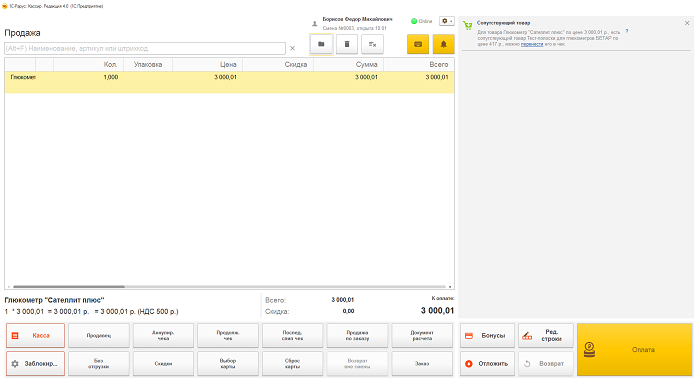The width and height of the screenshot is (700, 381).
Task: Clear the search field with the X
Action: click(292, 48)
